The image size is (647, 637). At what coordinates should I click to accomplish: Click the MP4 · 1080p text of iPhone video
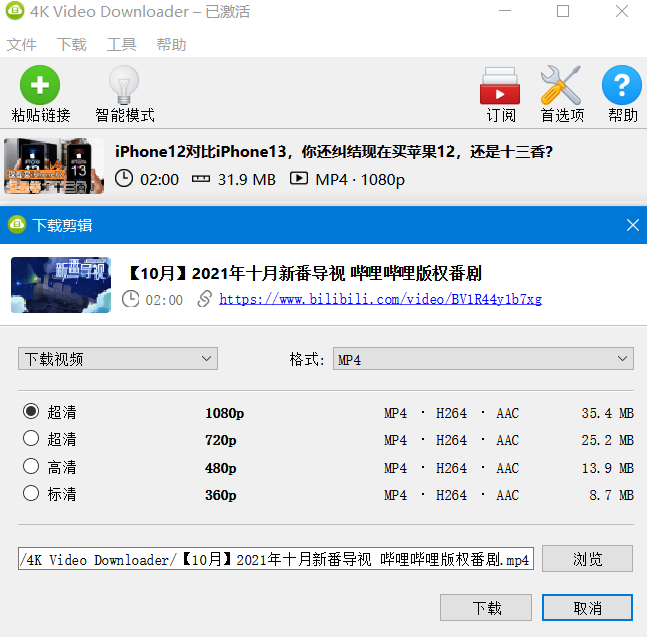pyautogui.click(x=360, y=180)
